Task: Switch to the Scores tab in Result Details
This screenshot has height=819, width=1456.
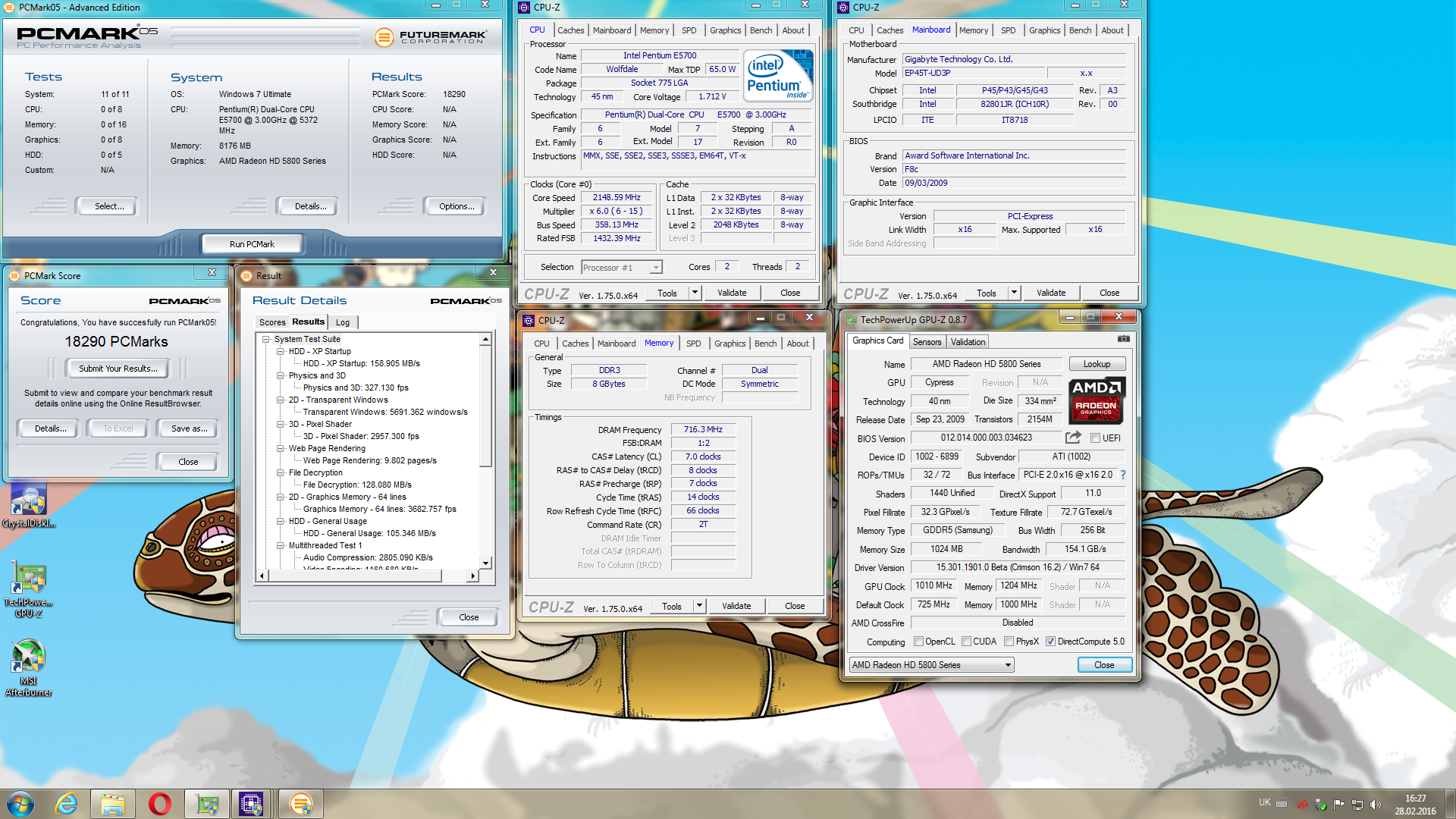Action: 272,322
